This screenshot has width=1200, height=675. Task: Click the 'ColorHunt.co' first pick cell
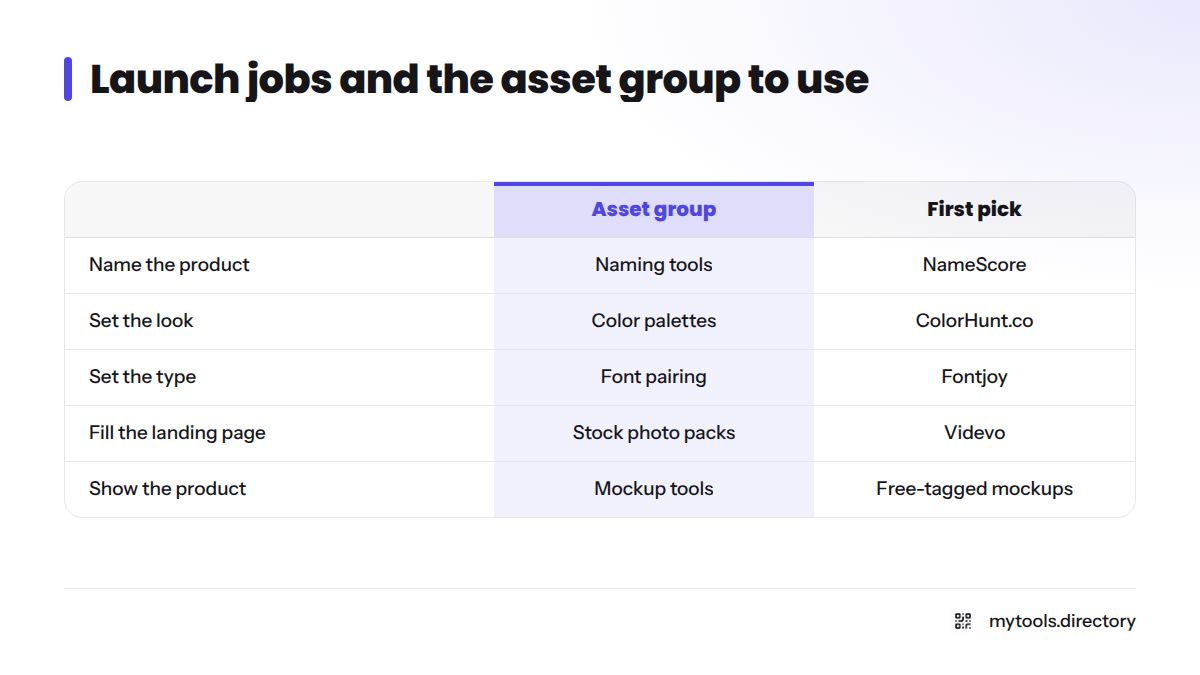pos(975,321)
